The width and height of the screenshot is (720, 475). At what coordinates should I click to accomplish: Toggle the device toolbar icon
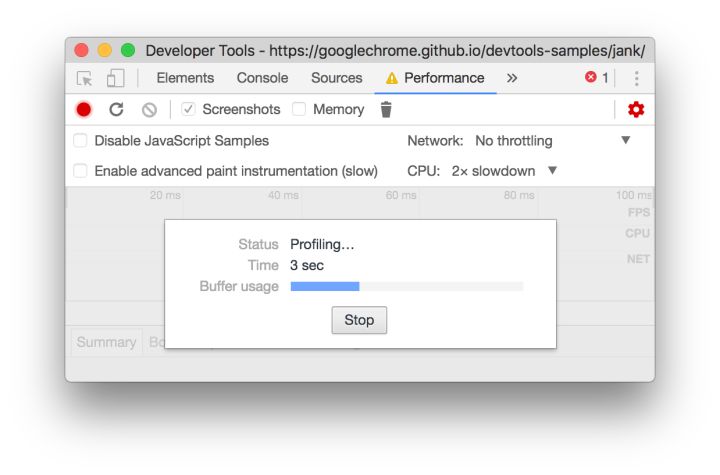point(116,78)
